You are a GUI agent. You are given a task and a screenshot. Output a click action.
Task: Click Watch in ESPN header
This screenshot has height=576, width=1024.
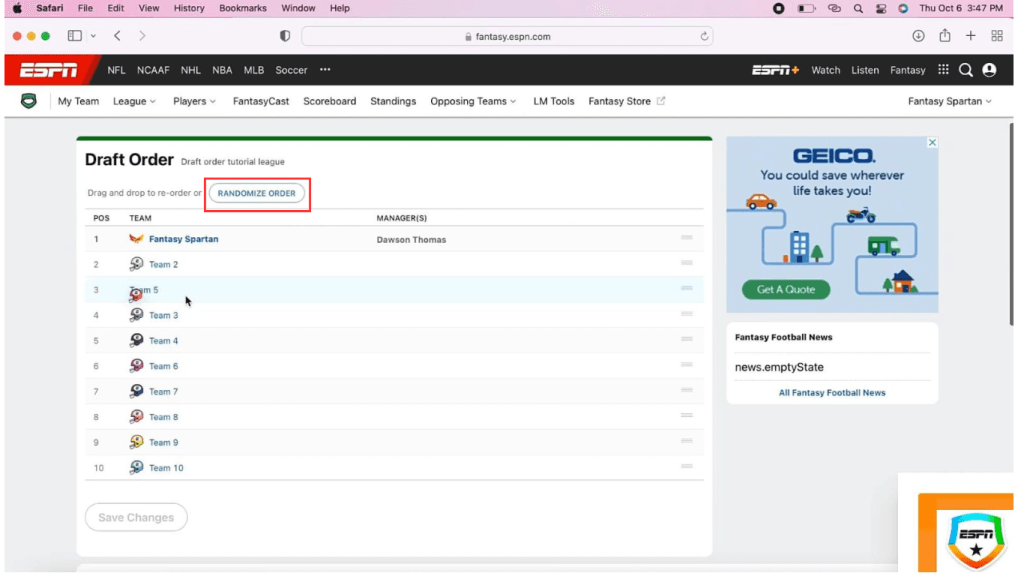coord(825,70)
